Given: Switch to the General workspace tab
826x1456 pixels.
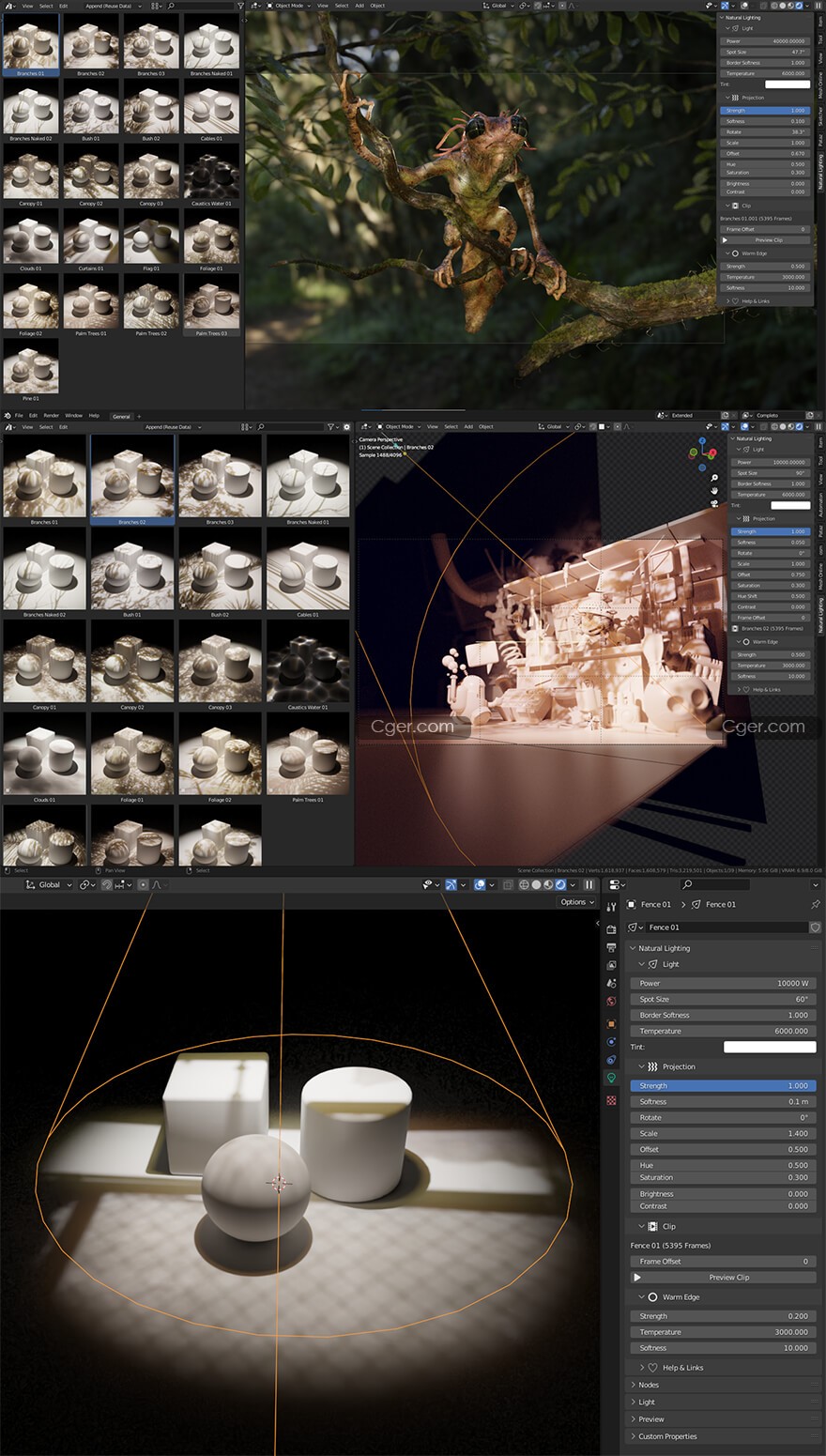Looking at the screenshot, I should (x=122, y=416).
